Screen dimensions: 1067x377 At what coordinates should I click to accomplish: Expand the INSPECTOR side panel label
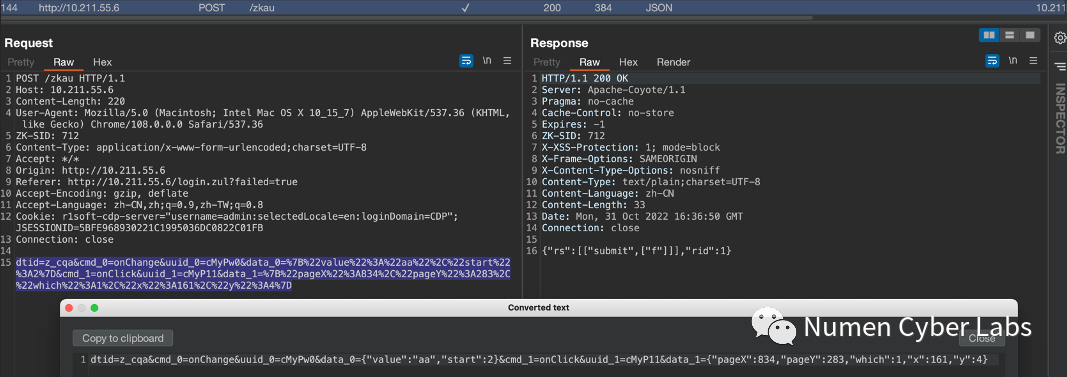coord(1060,119)
